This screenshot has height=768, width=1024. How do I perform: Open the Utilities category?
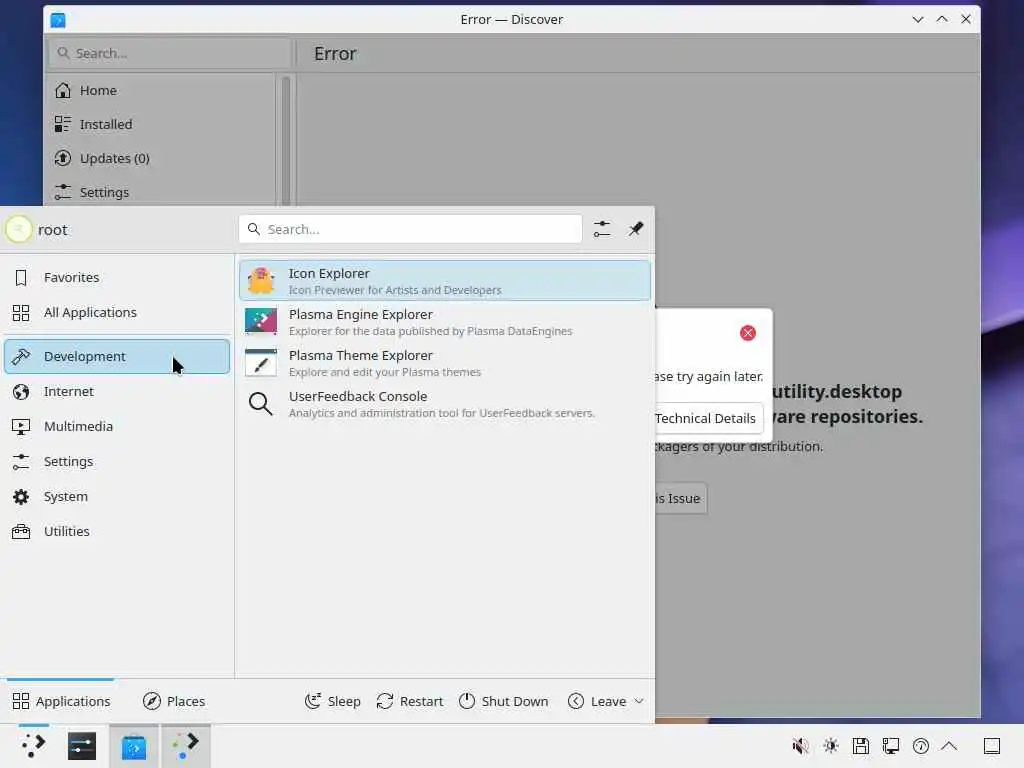(x=117, y=532)
